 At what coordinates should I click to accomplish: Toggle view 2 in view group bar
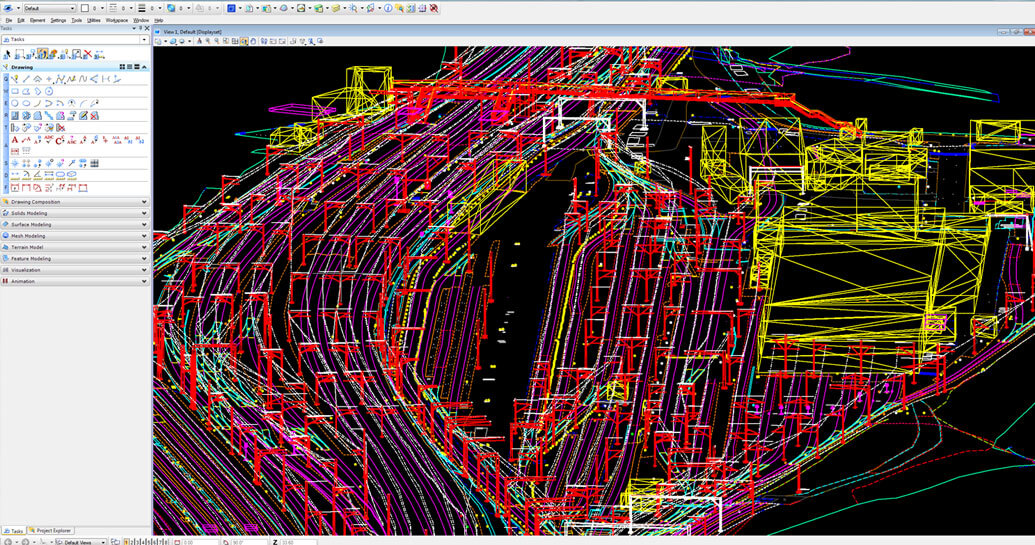point(132,542)
